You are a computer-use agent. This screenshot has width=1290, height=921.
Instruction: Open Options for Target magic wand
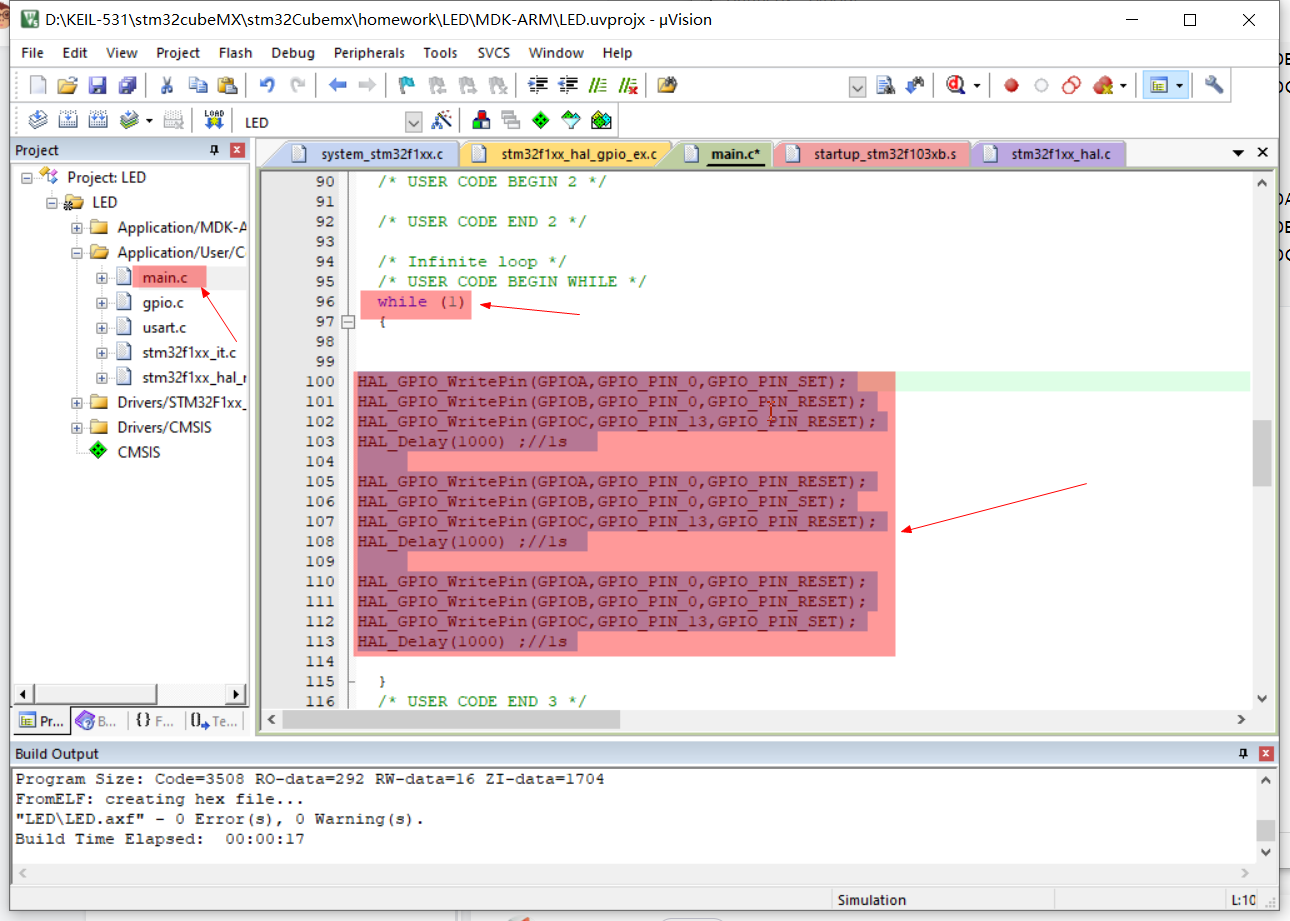click(x=441, y=121)
